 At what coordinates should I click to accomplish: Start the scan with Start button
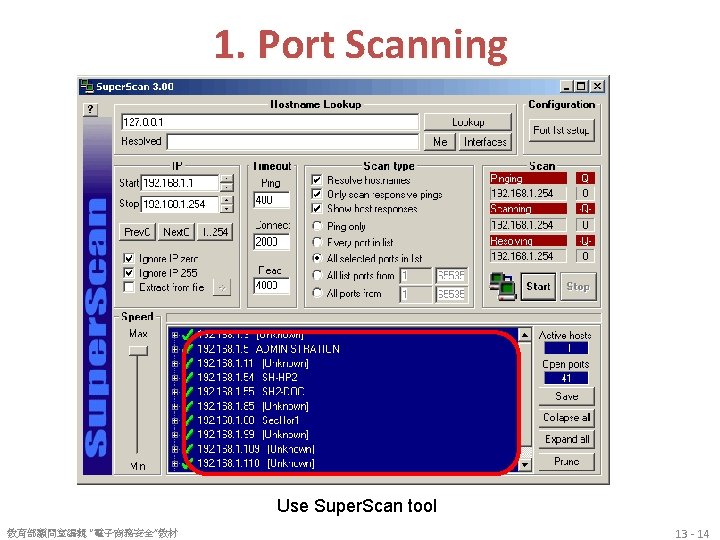[x=538, y=287]
